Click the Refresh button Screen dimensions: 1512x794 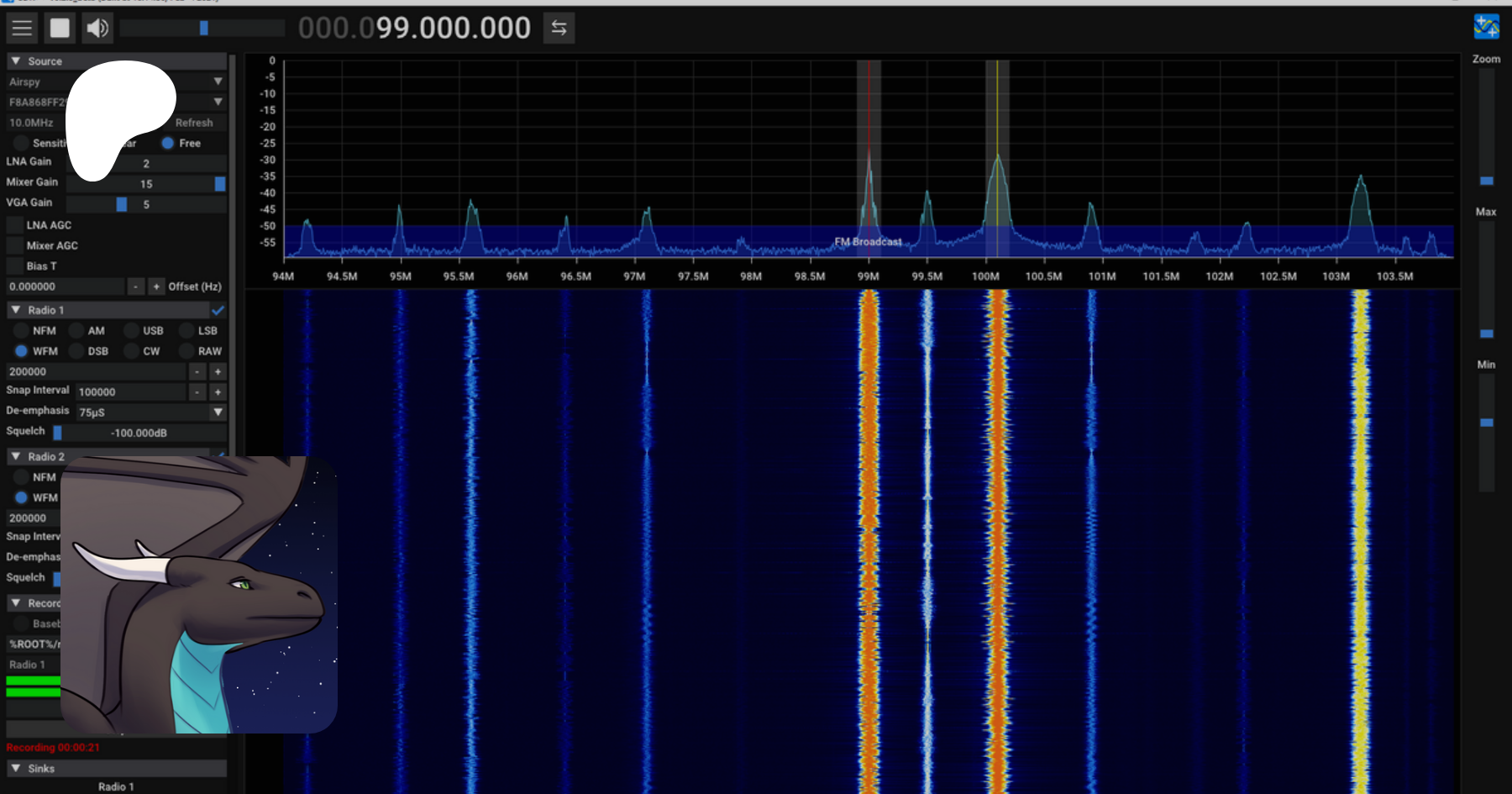[194, 123]
